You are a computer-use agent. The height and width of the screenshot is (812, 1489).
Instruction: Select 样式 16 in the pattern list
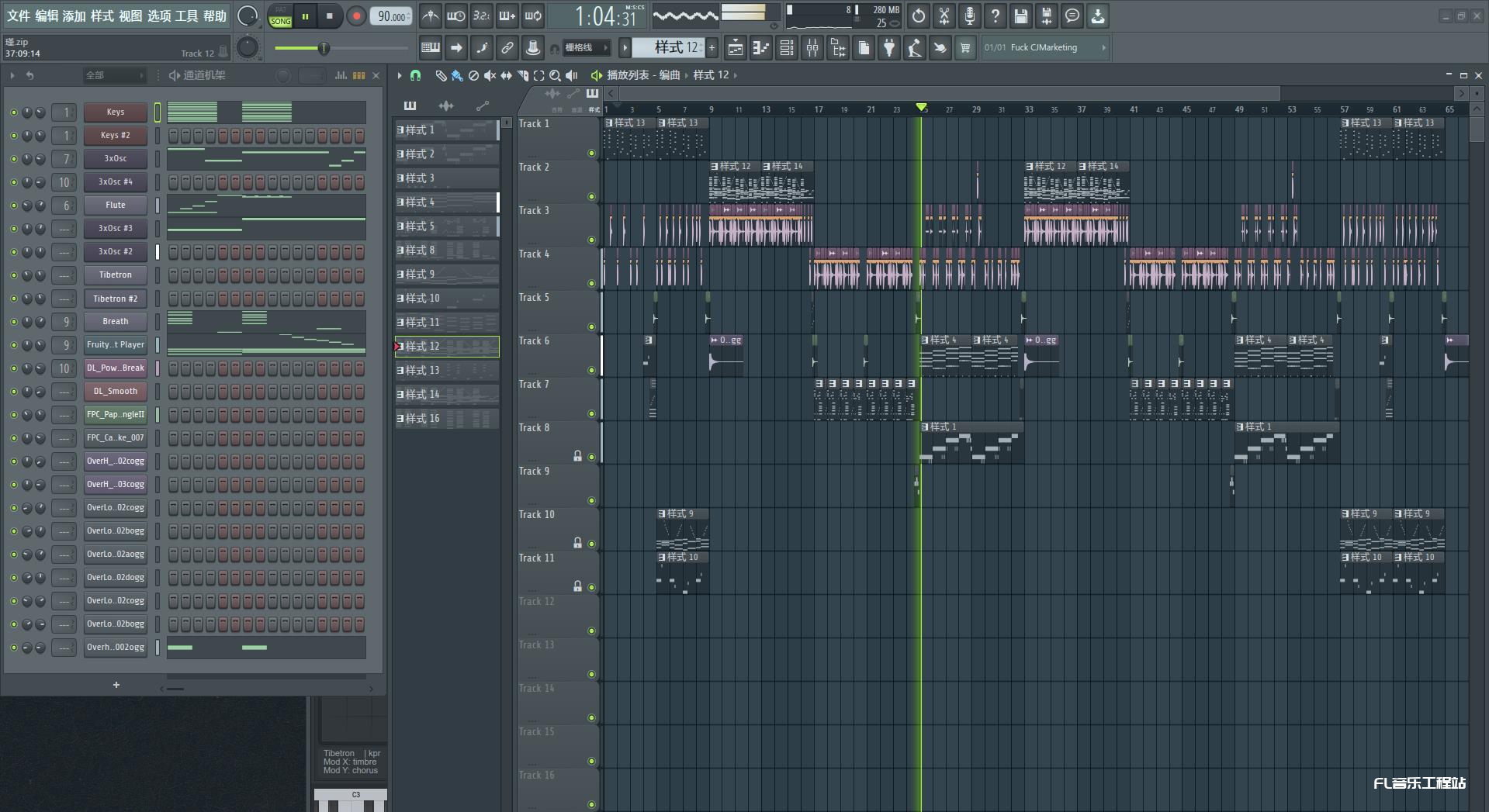[447, 418]
